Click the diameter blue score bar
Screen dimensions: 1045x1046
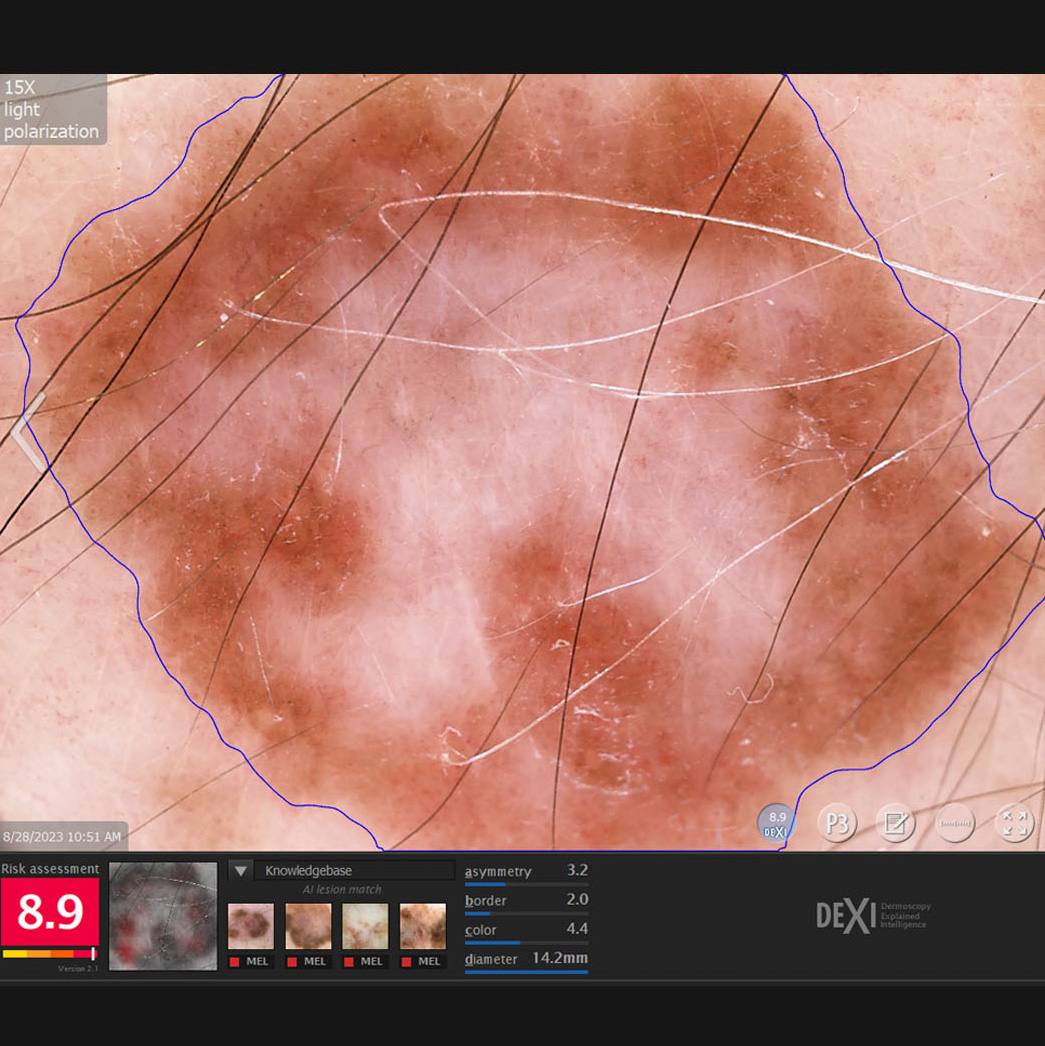tap(526, 972)
